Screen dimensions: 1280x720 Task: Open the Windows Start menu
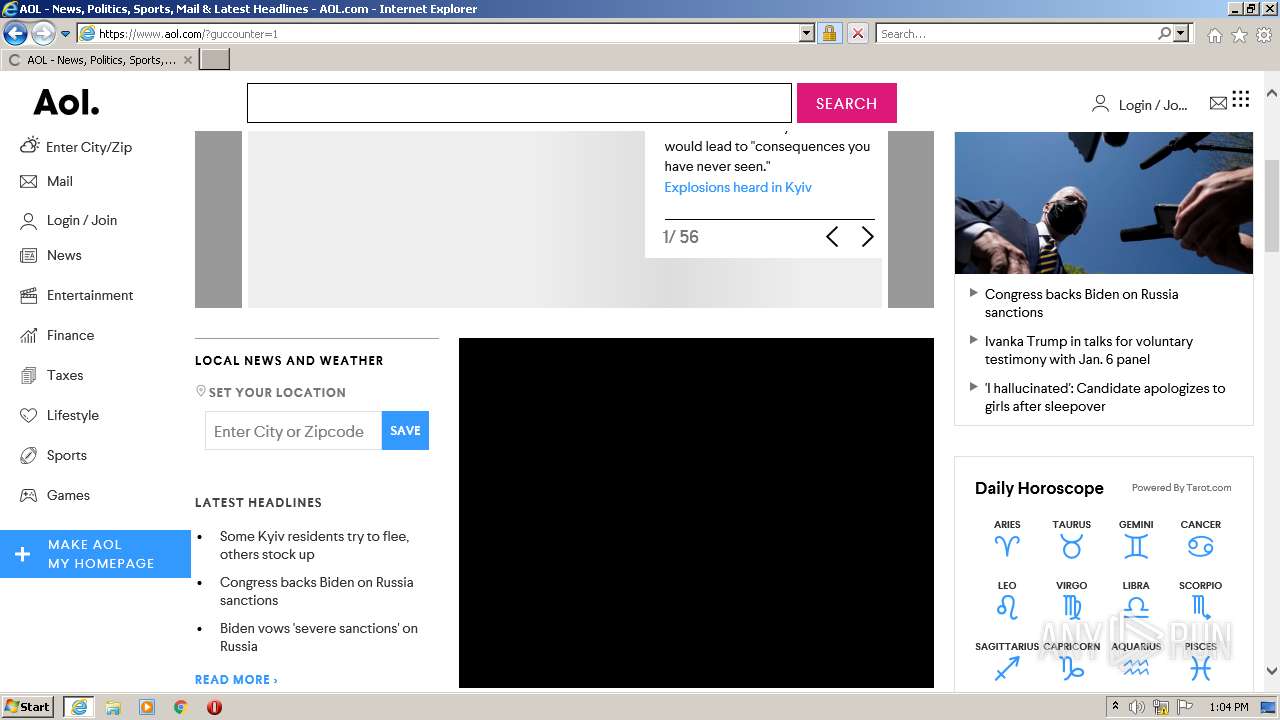point(28,707)
